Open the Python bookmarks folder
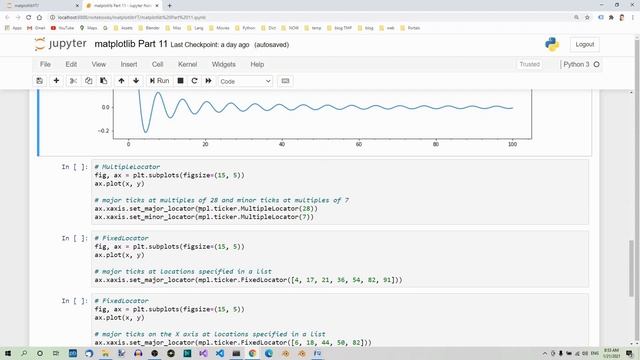Screen dimensions: 640x360 pyautogui.click(x=245, y=28)
